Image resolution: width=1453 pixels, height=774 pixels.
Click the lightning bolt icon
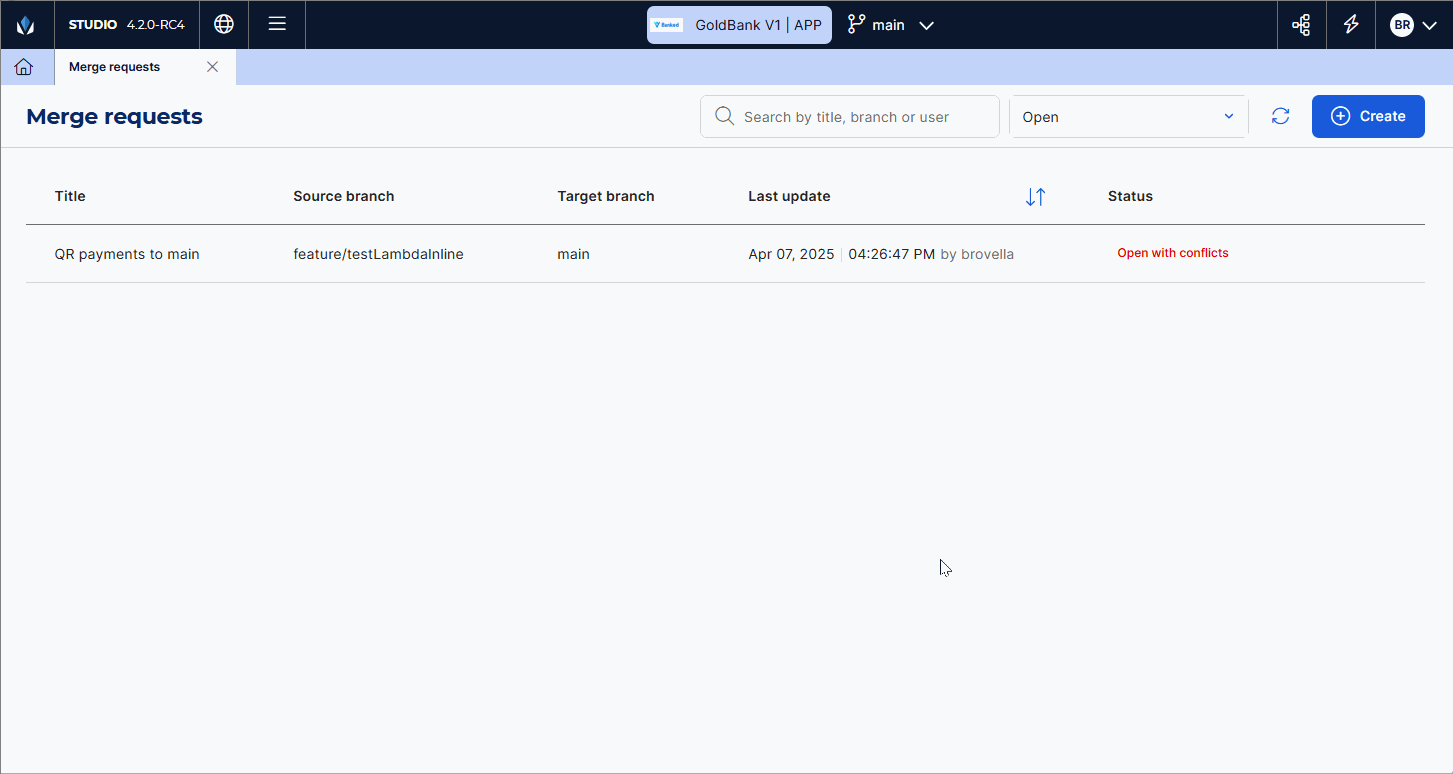(1351, 25)
